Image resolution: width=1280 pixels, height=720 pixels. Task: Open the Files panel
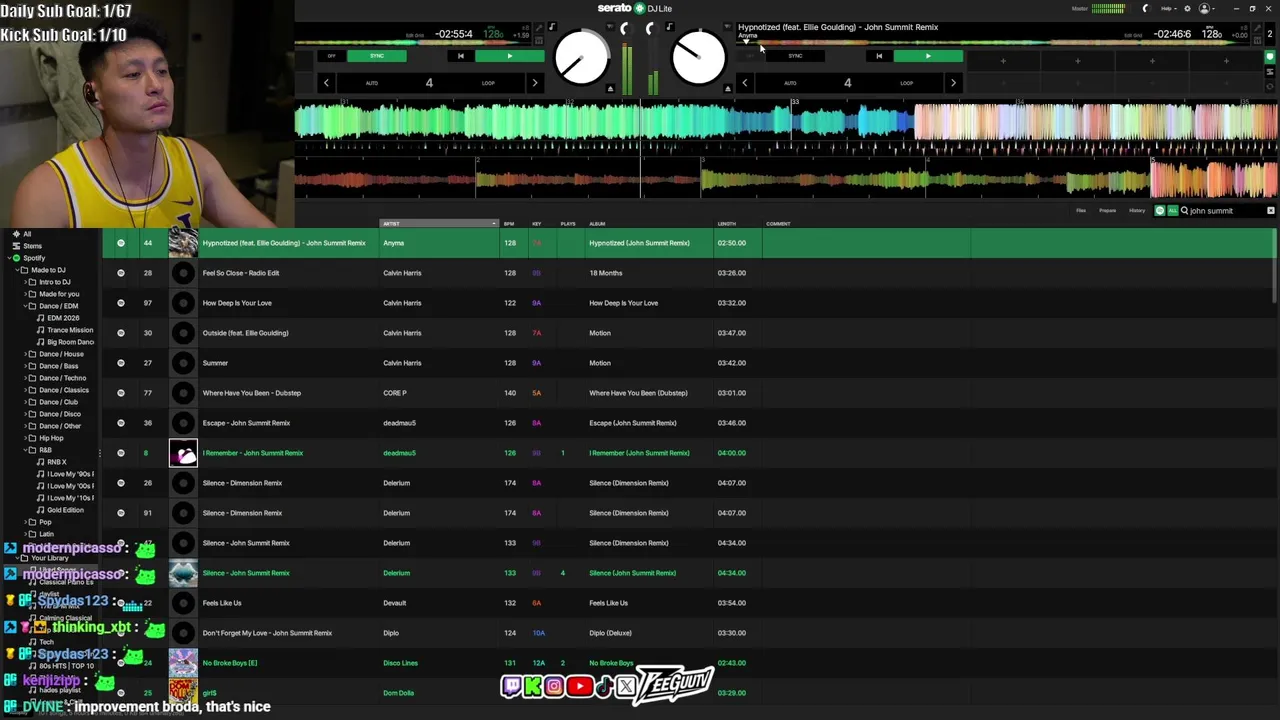pos(1081,211)
